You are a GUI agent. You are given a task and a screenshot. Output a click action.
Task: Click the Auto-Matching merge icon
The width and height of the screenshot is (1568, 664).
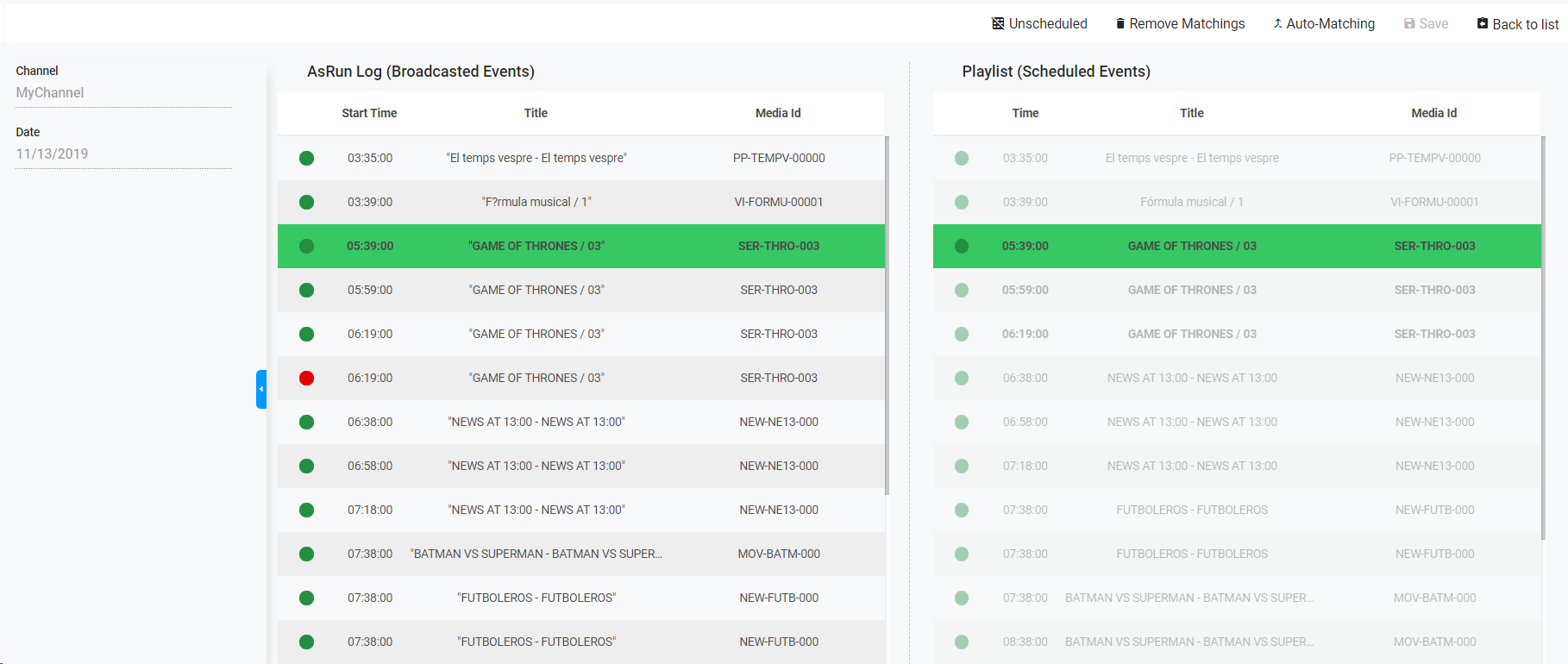point(1277,23)
